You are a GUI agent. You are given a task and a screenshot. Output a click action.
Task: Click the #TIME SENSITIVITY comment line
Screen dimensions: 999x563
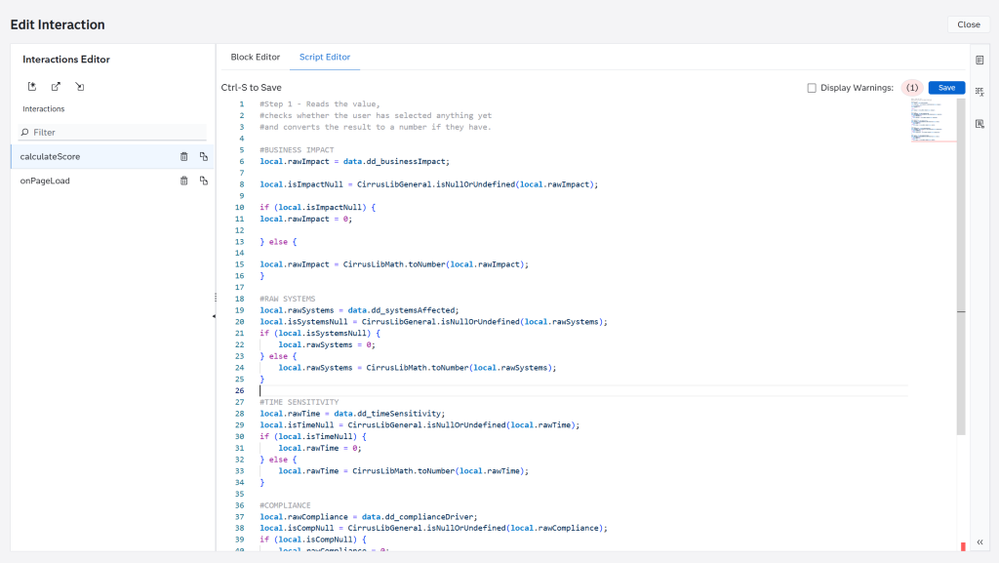tap(299, 403)
